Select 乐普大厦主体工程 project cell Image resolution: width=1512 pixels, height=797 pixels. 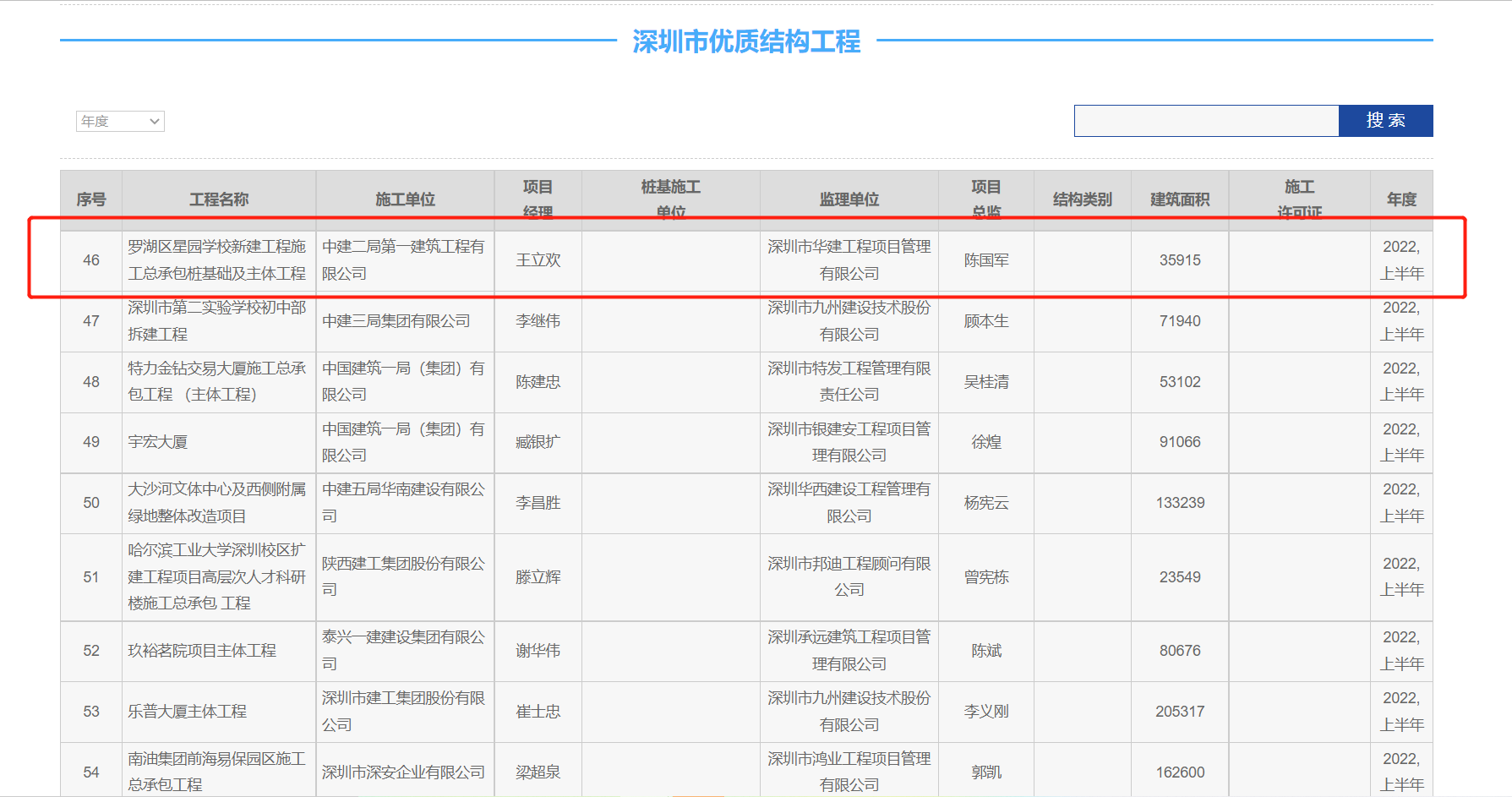pyautogui.click(x=188, y=712)
